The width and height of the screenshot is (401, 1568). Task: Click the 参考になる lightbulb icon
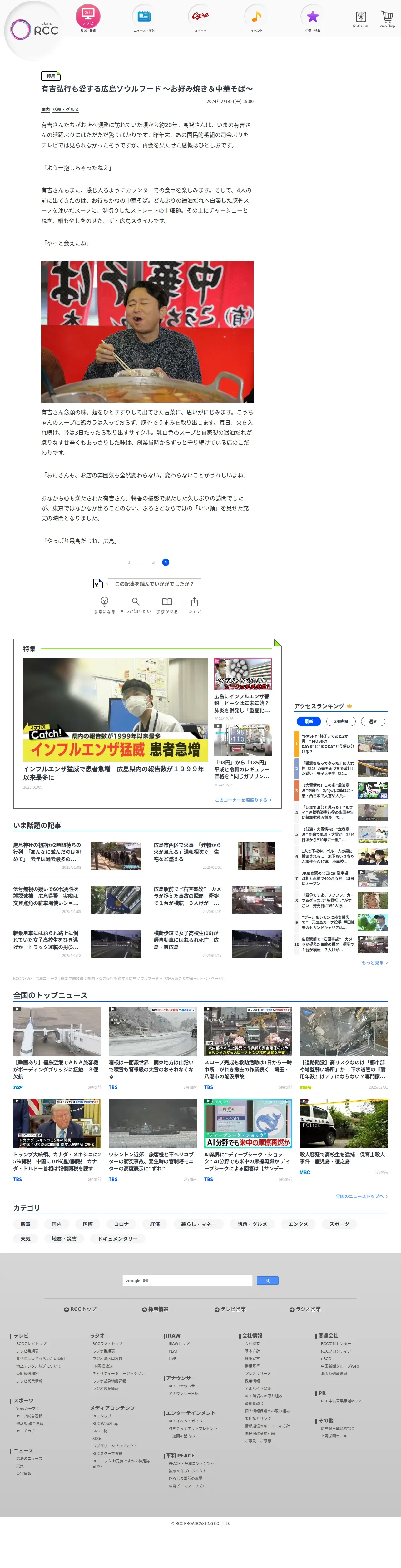click(104, 605)
